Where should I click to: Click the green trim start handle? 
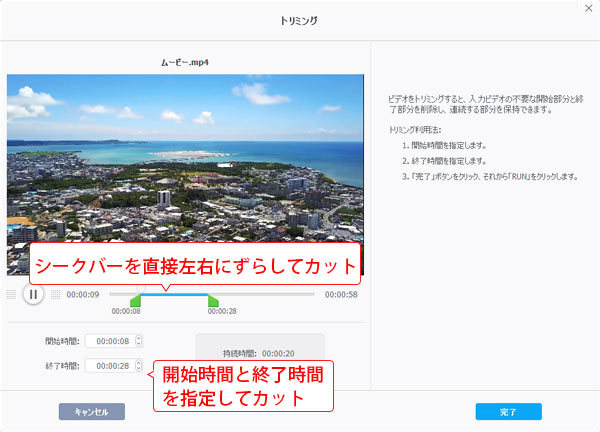(x=135, y=301)
